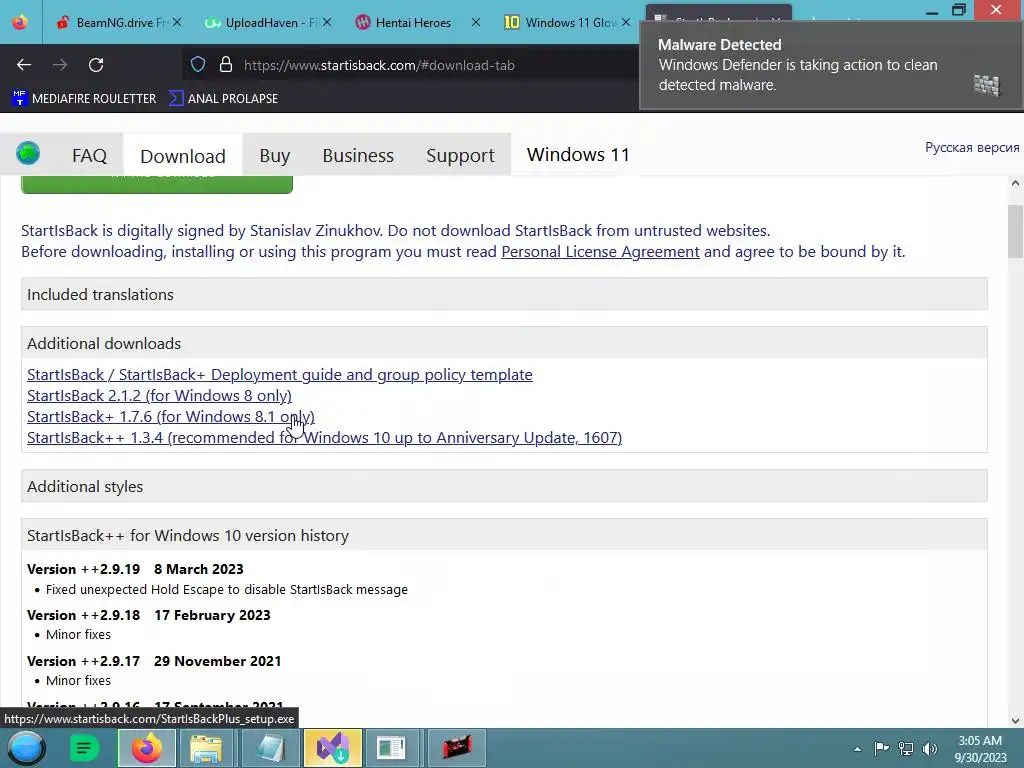Collapse the Additional downloads section
The width and height of the screenshot is (1024, 768).
[504, 344]
